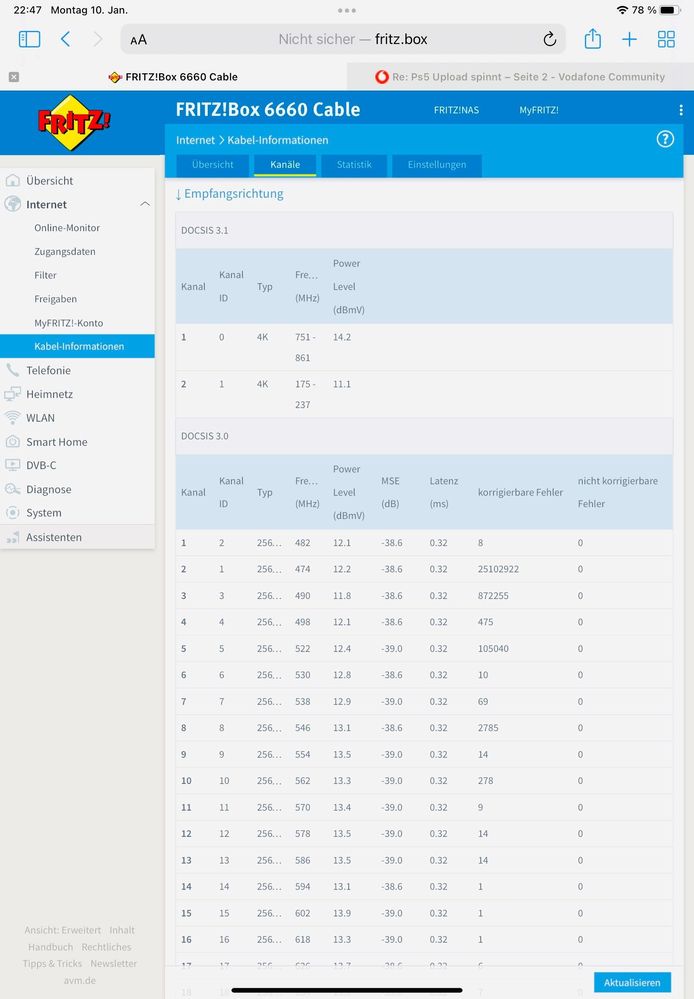Click the Übersicht house icon
This screenshot has height=999, width=694.
(x=12, y=180)
